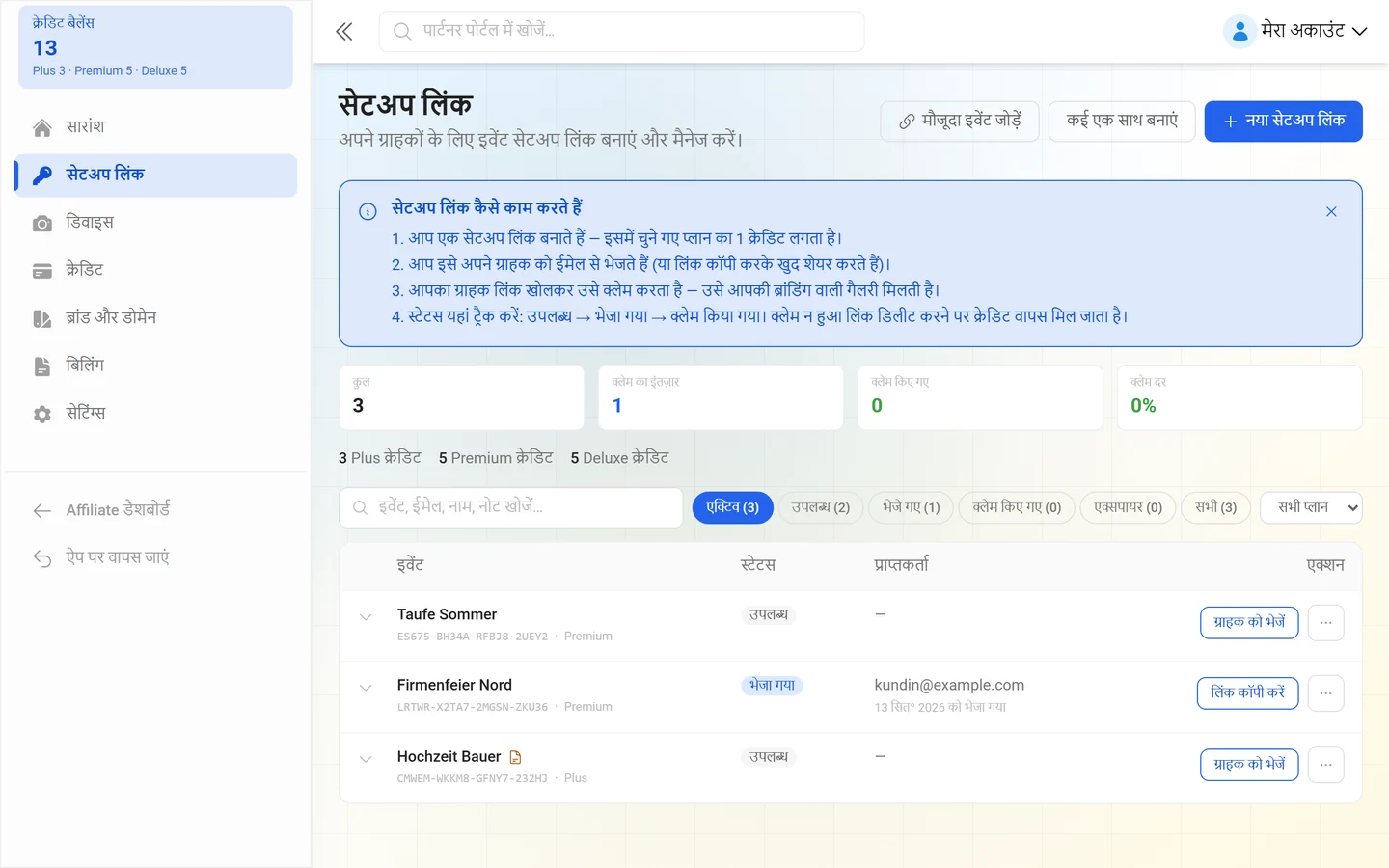Expand the Firmenfeier Nord row
This screenshot has width=1389, height=868.
click(366, 688)
